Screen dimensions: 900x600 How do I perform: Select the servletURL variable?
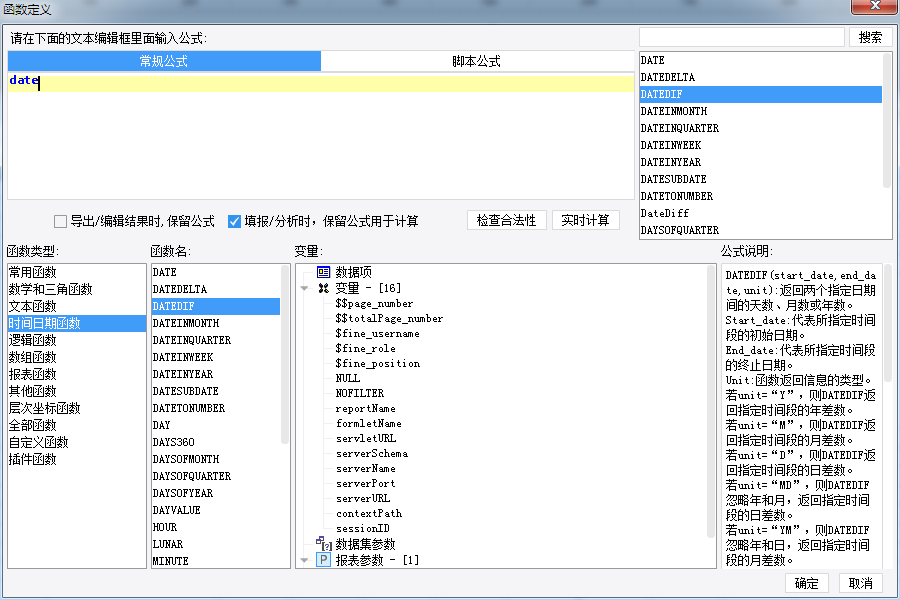[x=366, y=438]
